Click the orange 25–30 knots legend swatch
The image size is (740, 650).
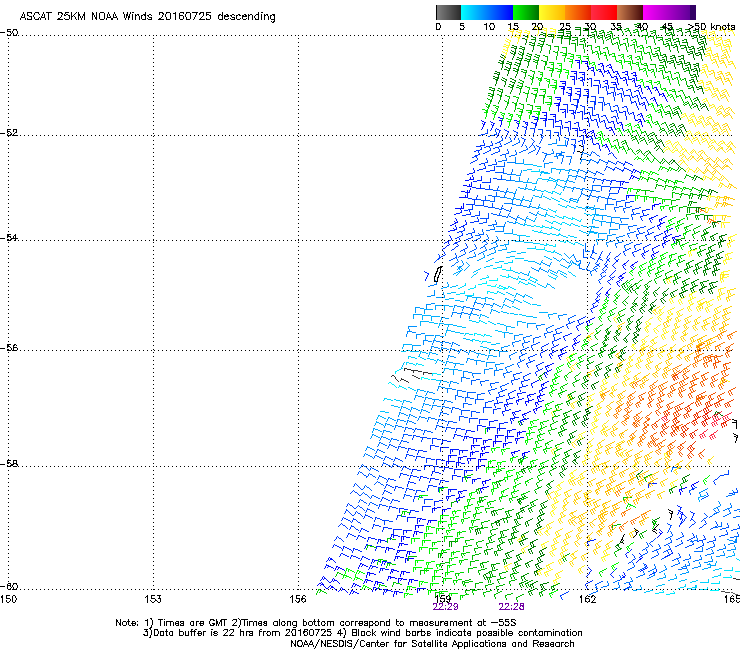click(578, 12)
